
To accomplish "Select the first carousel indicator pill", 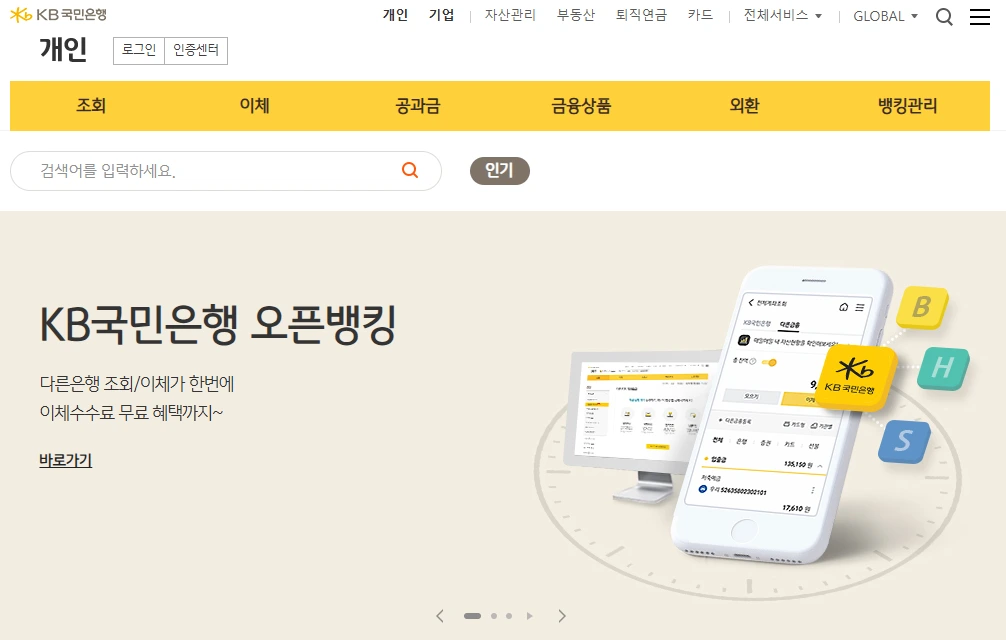I will (472, 616).
